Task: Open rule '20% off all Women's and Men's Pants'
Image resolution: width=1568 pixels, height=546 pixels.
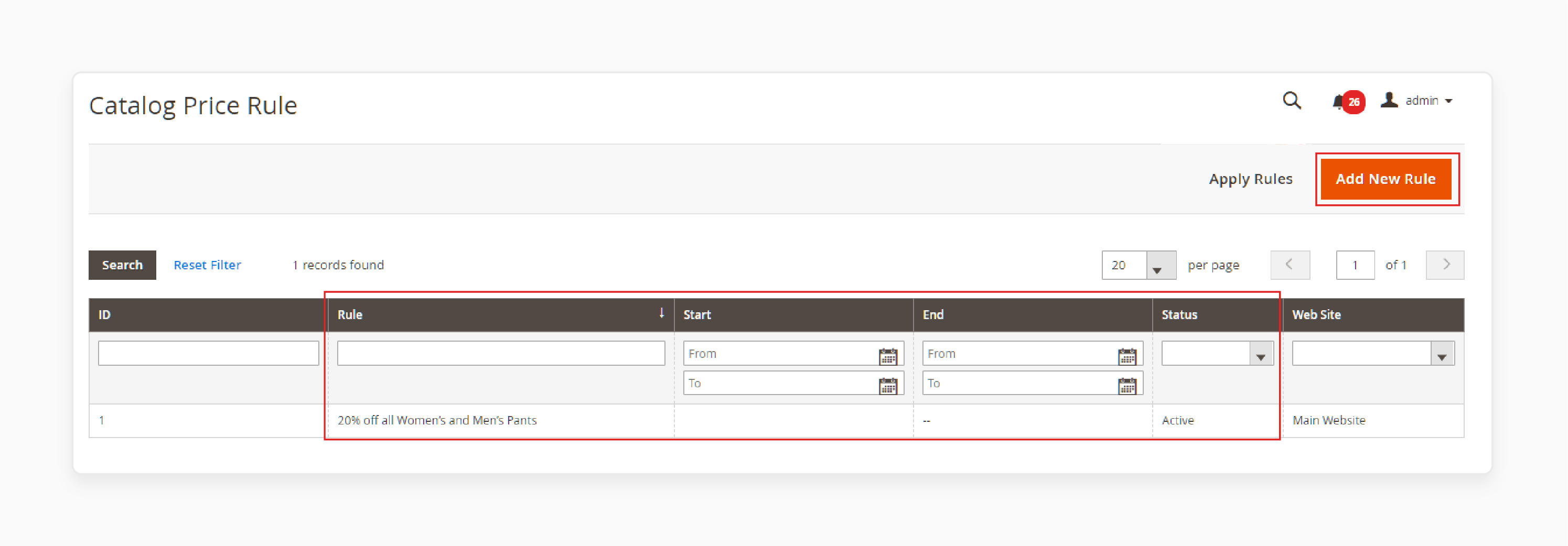Action: click(x=437, y=420)
